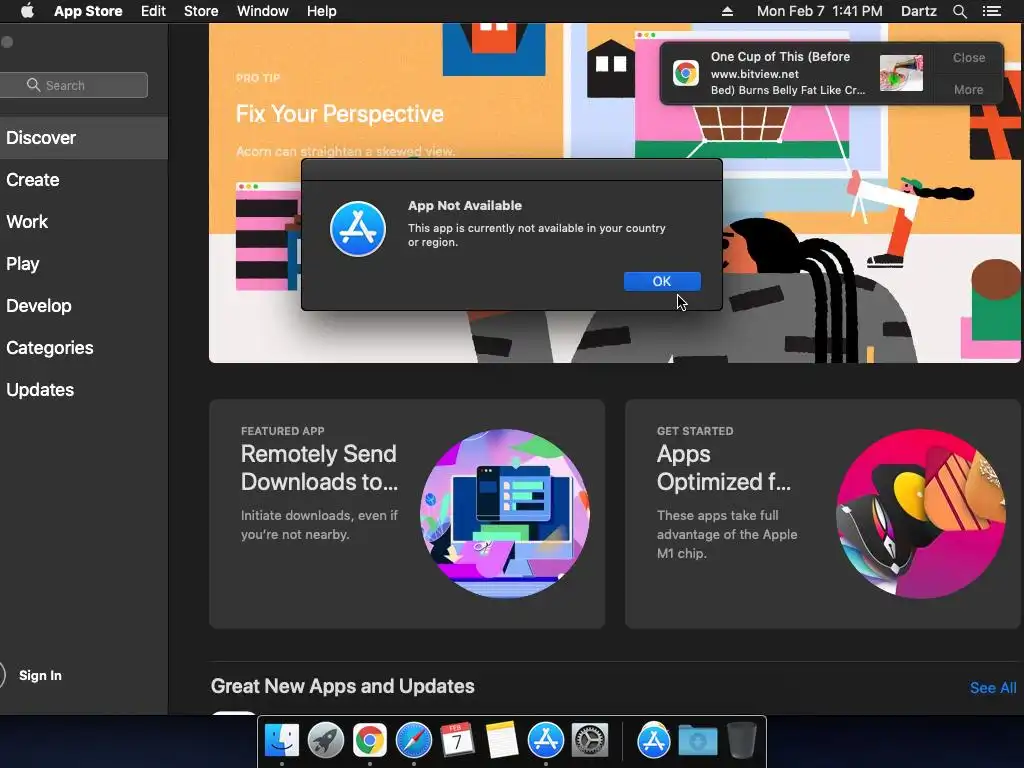Select Develop in the sidebar
1024x768 pixels.
[84, 306]
